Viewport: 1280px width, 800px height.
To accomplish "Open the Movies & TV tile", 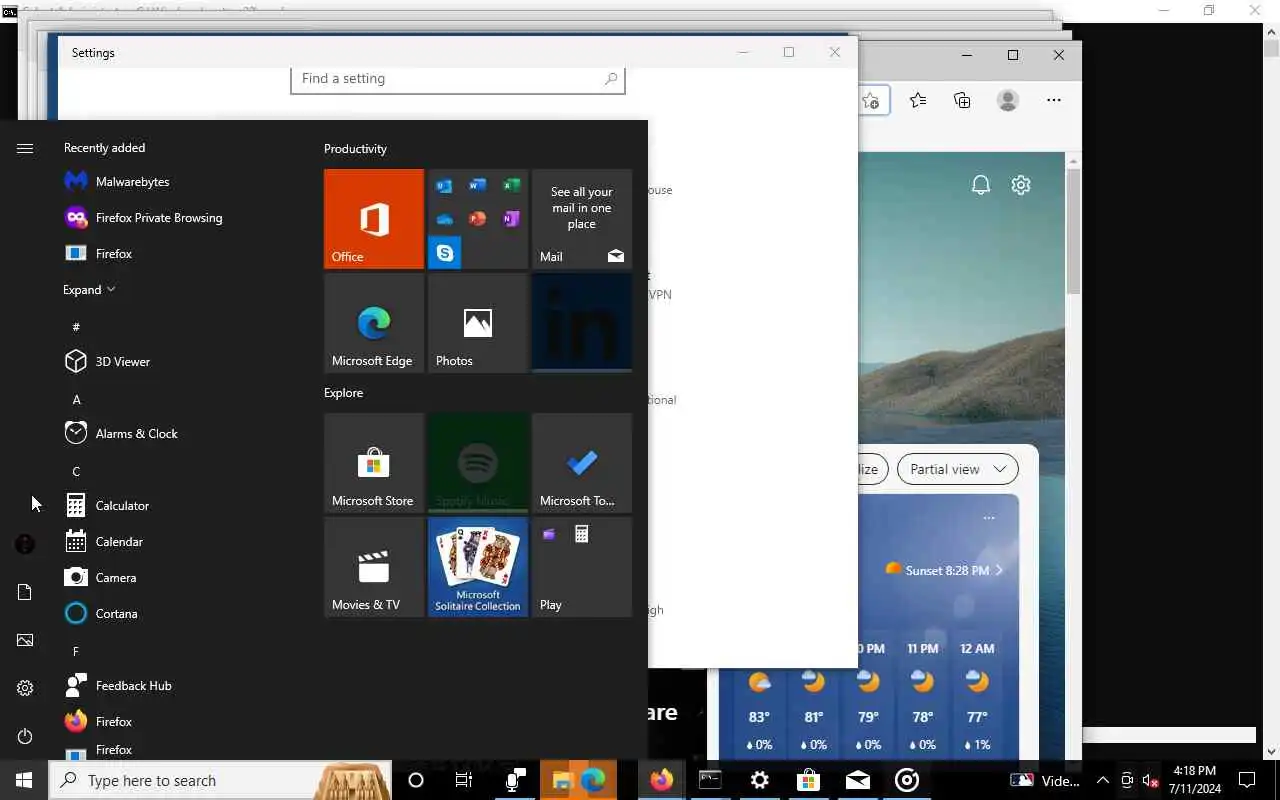I will [x=374, y=567].
